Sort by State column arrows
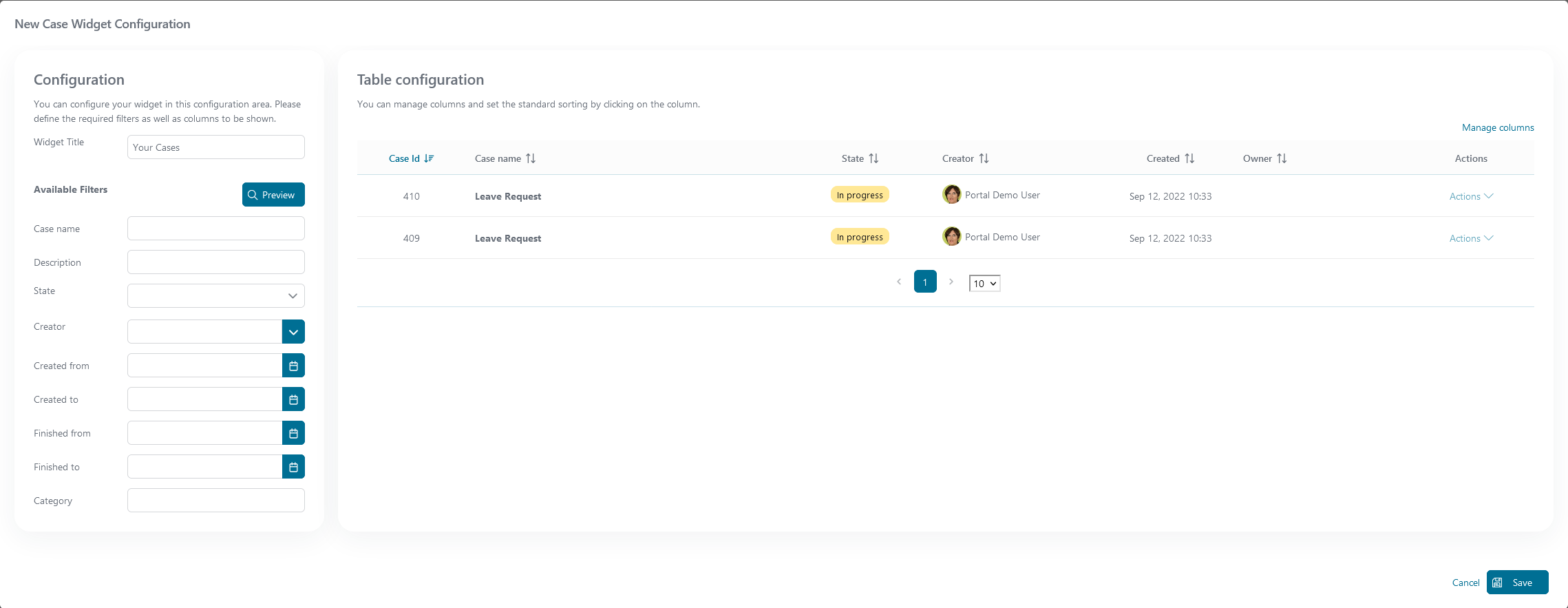 [873, 158]
